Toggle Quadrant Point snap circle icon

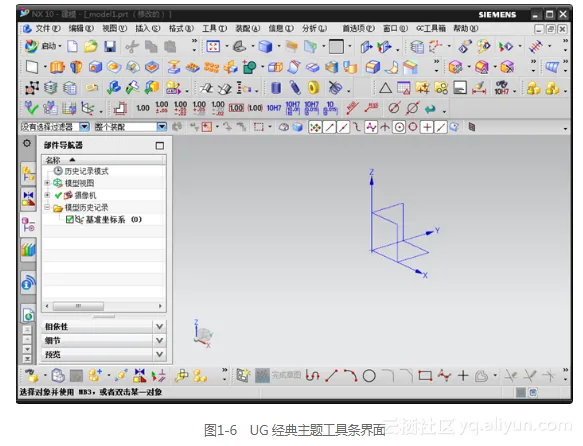pyautogui.click(x=413, y=127)
